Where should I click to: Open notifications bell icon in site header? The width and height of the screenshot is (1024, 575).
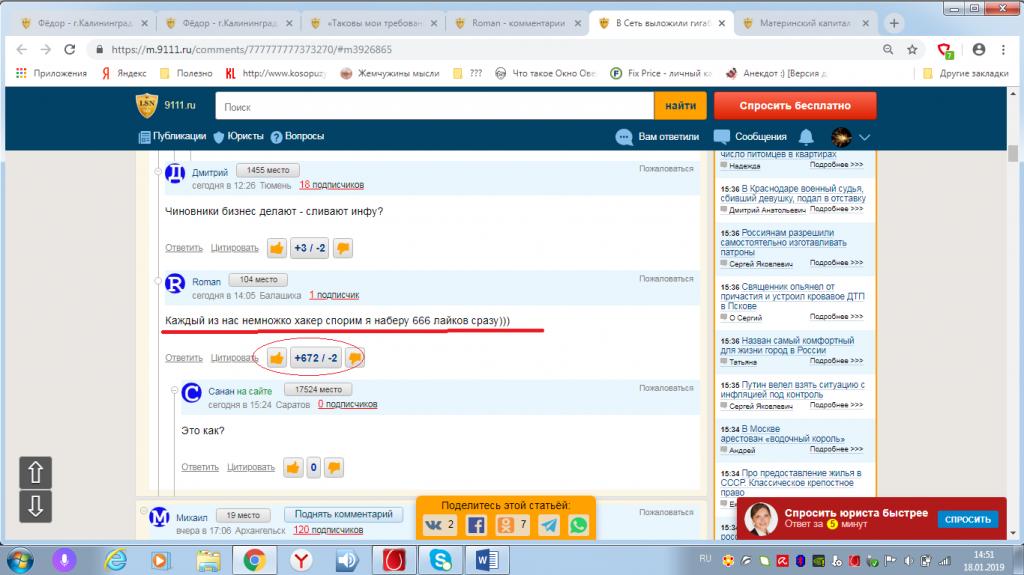click(807, 136)
